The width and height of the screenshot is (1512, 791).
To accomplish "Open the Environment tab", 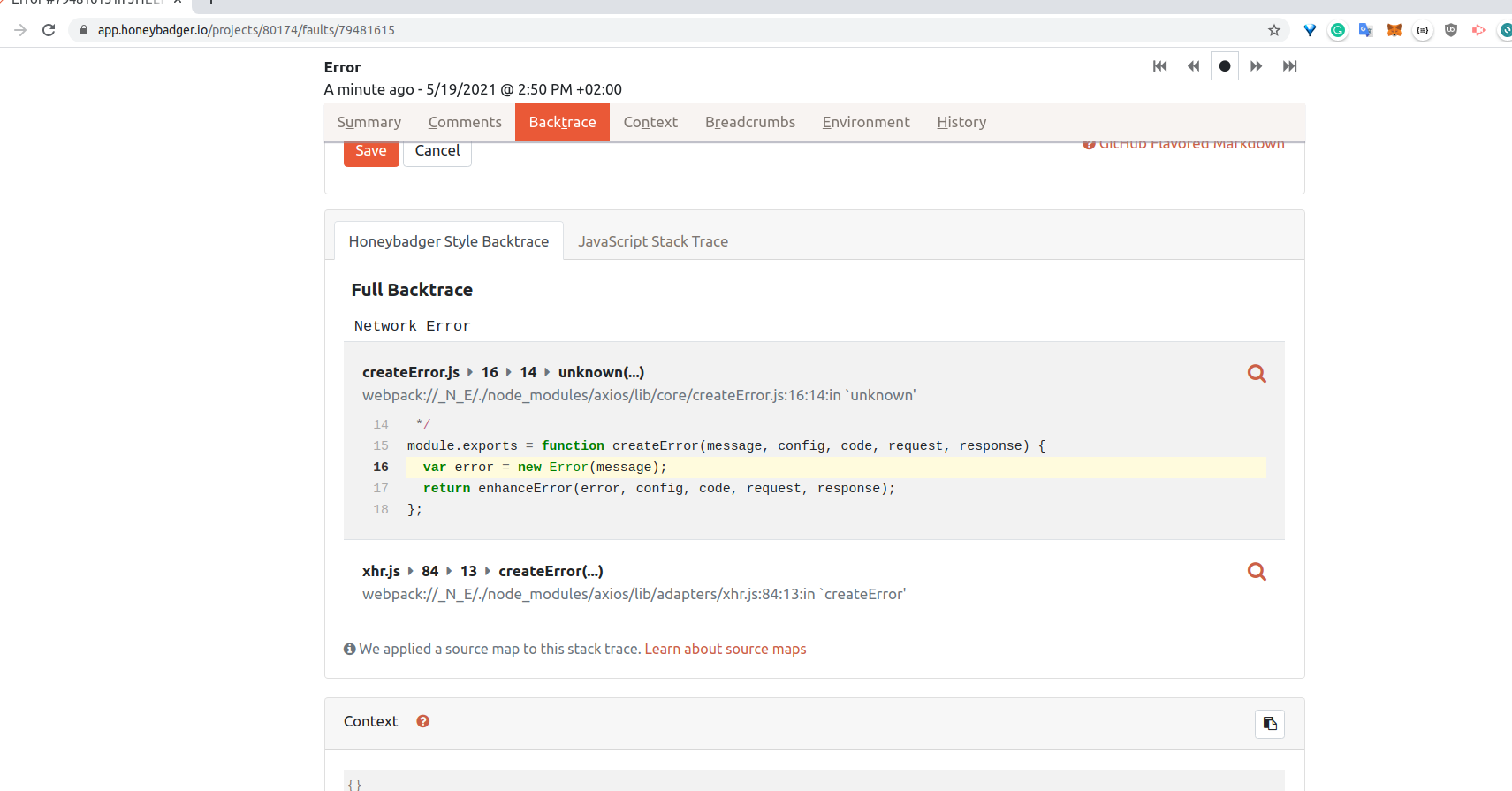I will click(866, 122).
